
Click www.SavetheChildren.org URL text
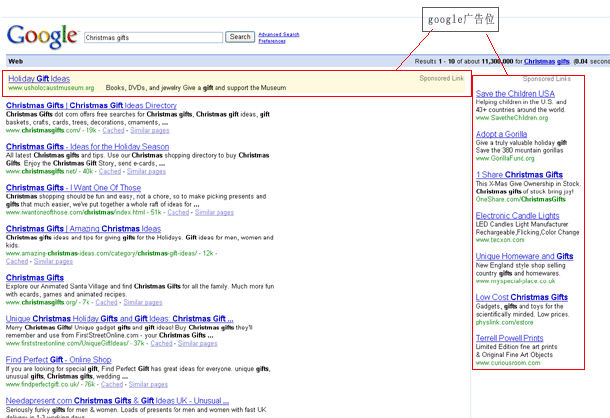tap(512, 118)
